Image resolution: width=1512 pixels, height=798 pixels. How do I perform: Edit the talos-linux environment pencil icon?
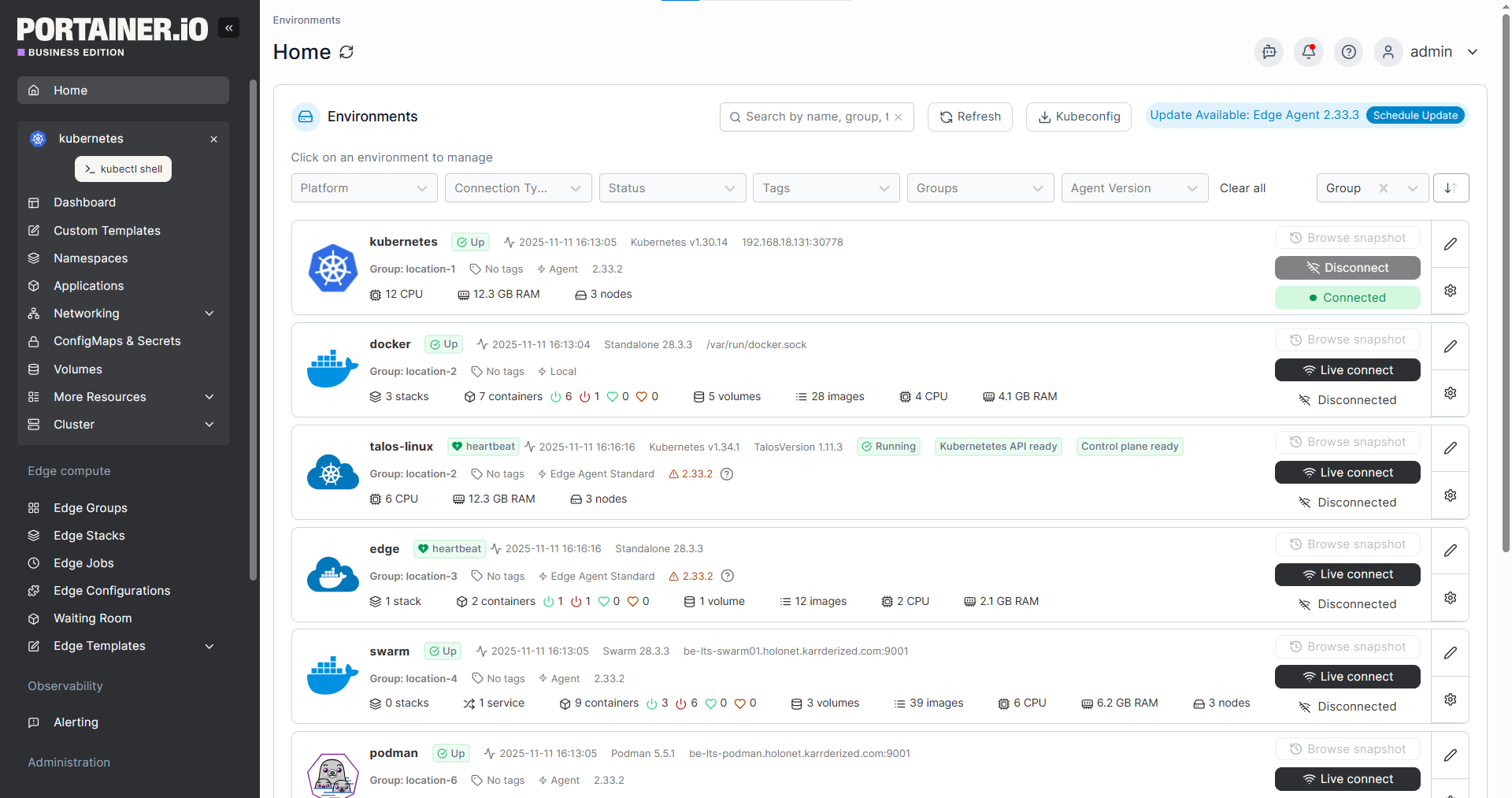(1451, 448)
